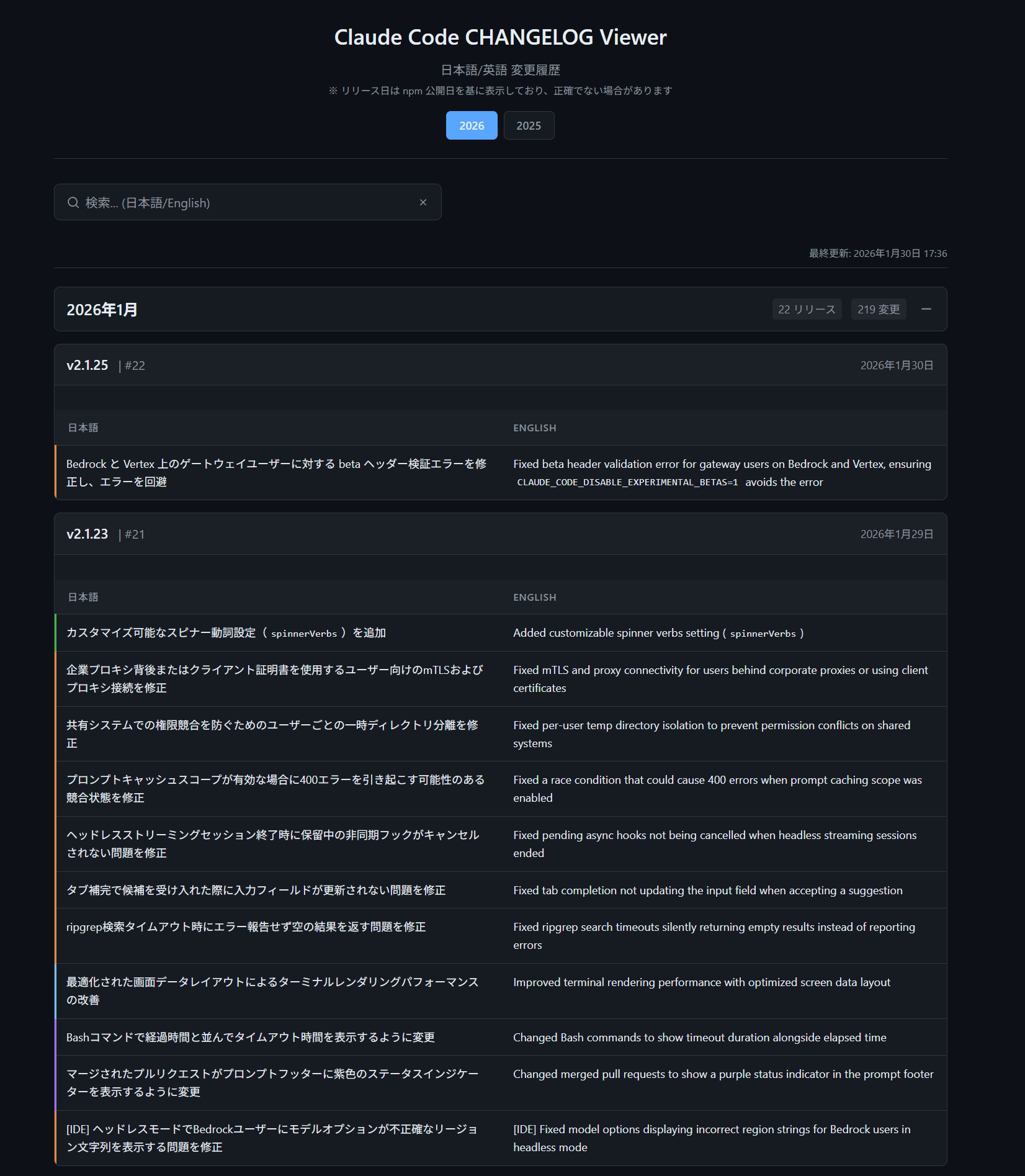
Task: Click the English spinnerVerbs code text
Action: pyautogui.click(x=763, y=634)
